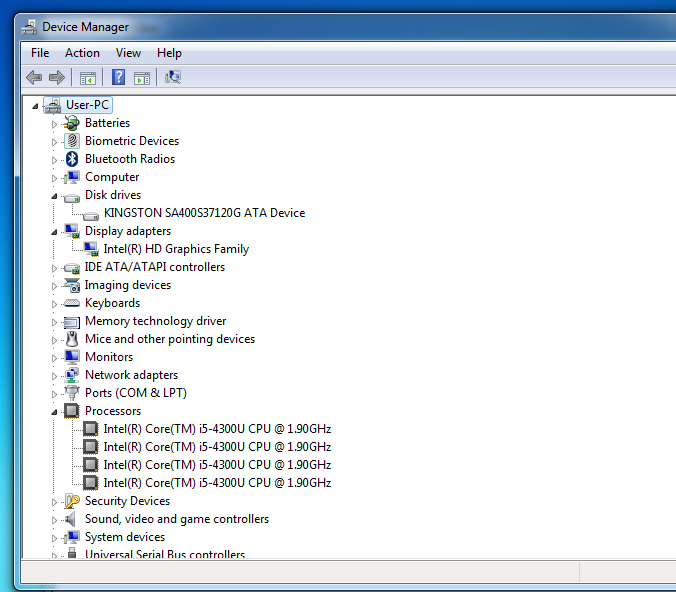This screenshot has width=676, height=592.
Task: Expand the Batteries category
Action: pyautogui.click(x=54, y=124)
